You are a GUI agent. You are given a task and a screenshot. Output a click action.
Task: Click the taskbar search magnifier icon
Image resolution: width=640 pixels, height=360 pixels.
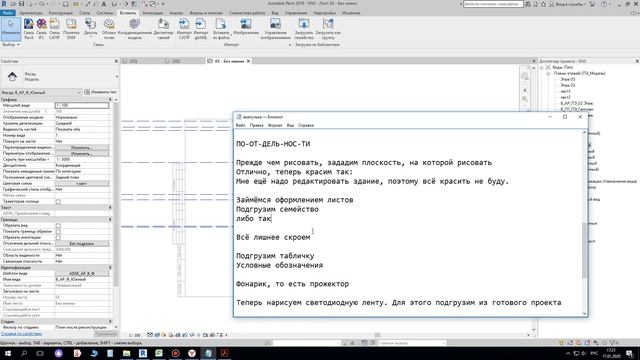pos(24,353)
